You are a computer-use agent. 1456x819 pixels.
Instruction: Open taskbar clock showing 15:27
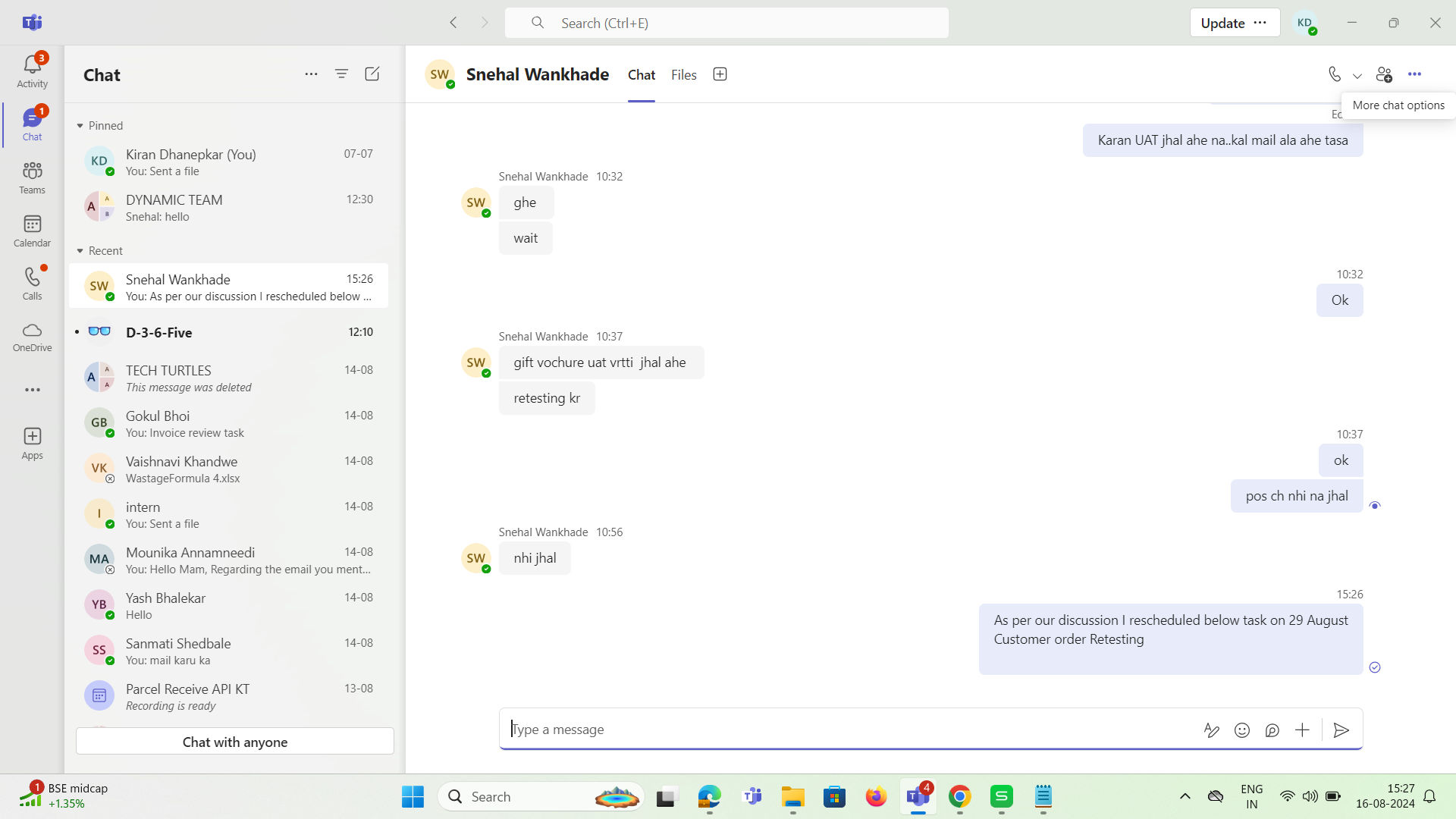click(1385, 796)
